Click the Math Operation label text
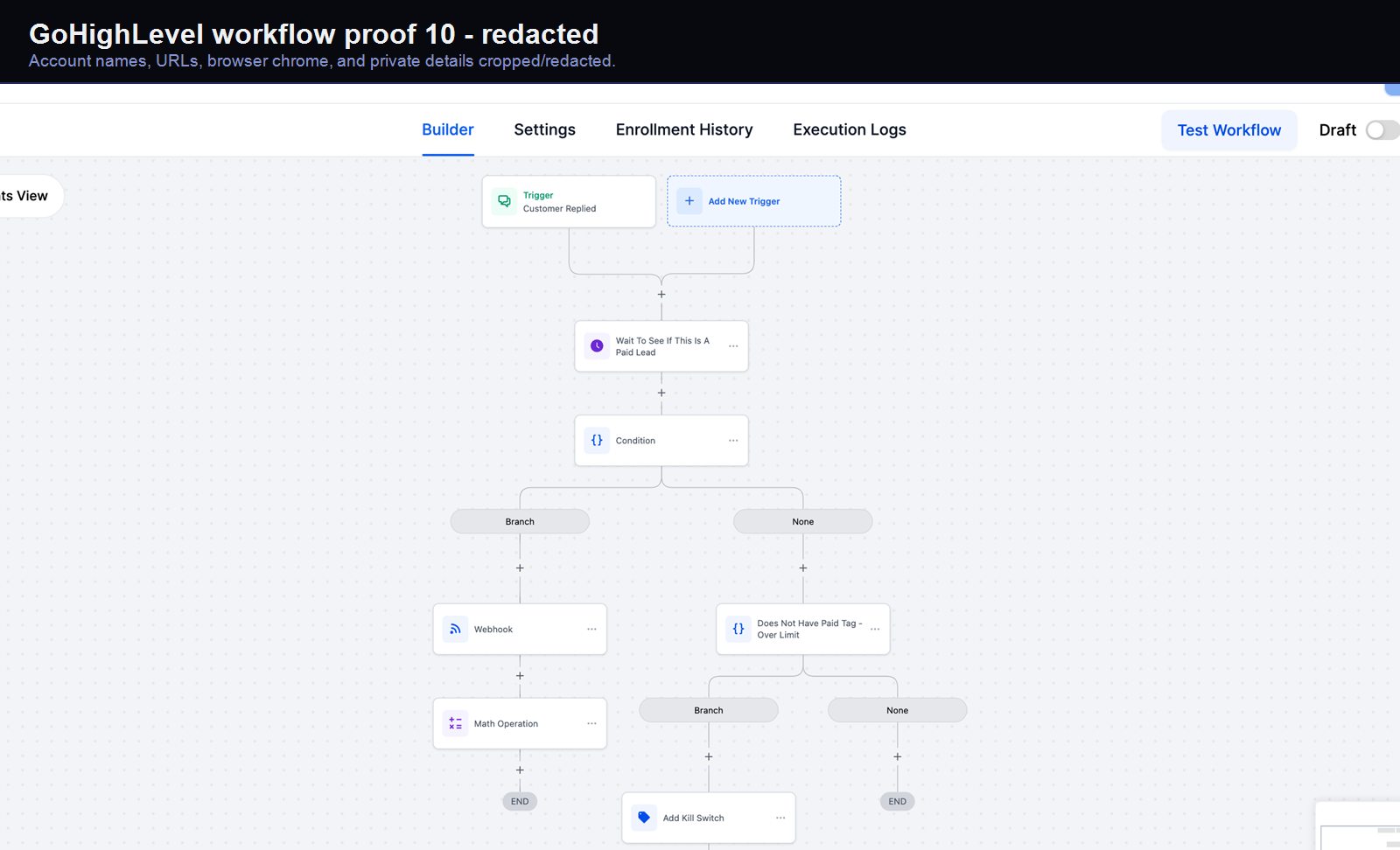The height and width of the screenshot is (850, 1400). pos(506,724)
